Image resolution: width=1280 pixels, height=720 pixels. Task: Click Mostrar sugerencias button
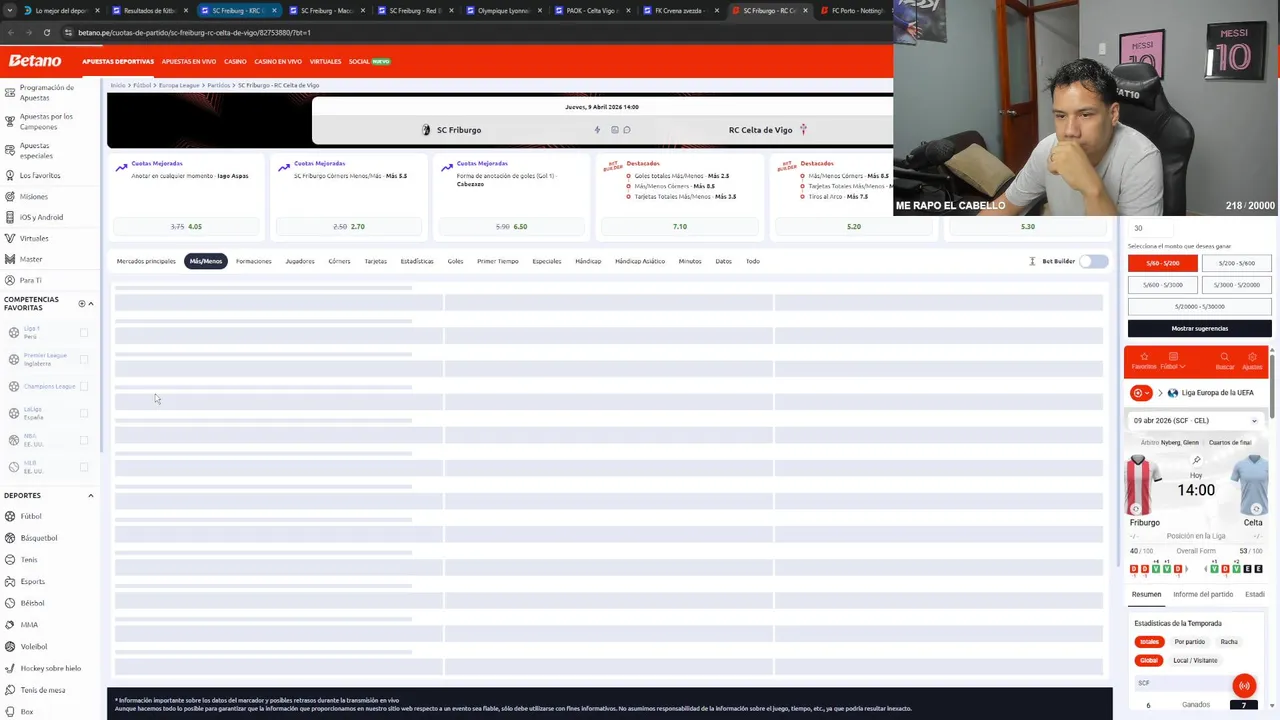pos(1200,328)
